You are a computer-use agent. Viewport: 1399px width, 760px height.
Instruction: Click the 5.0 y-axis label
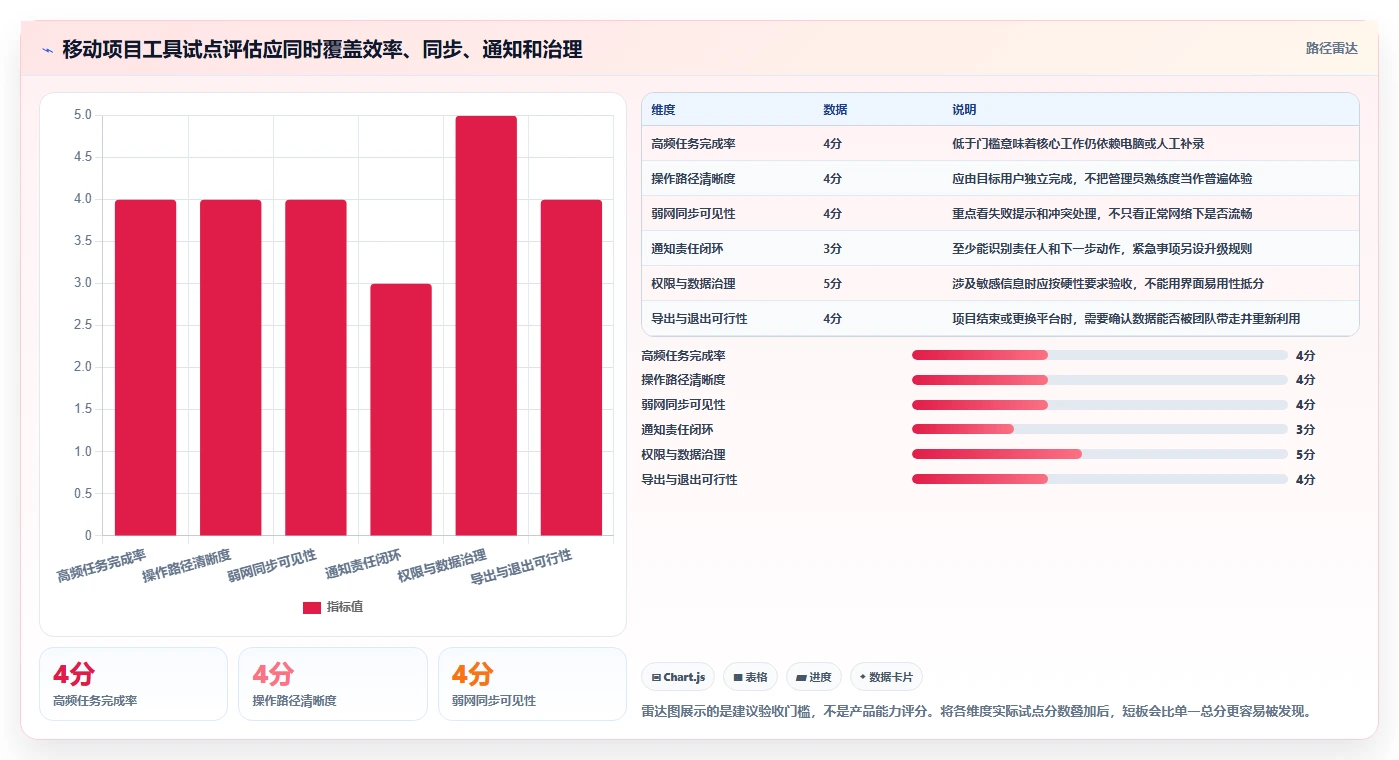[83, 115]
